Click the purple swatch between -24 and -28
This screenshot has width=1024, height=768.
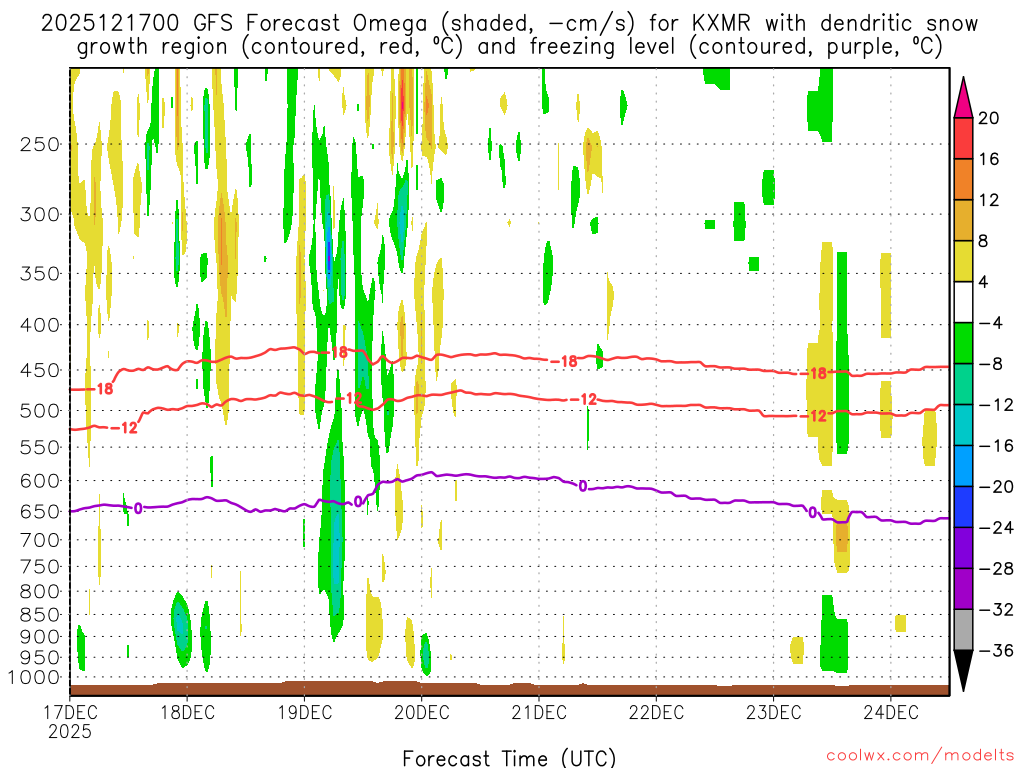(x=963, y=548)
